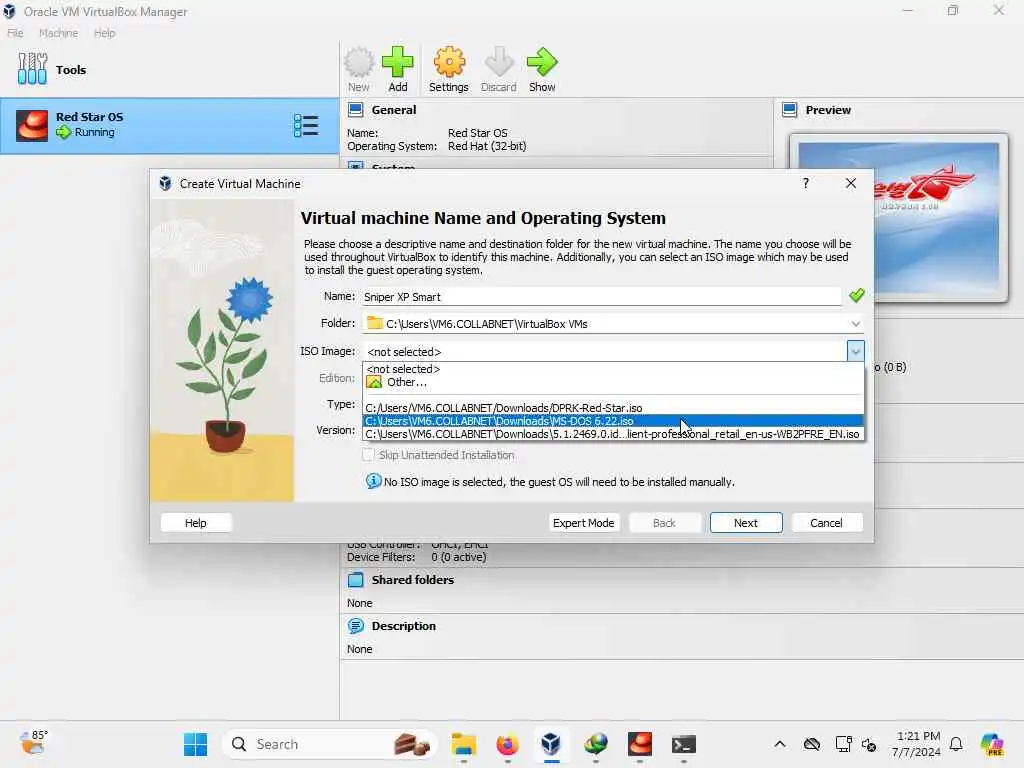This screenshot has height=768, width=1024.
Task: Click the Show green arrow icon
Action: click(x=542, y=69)
